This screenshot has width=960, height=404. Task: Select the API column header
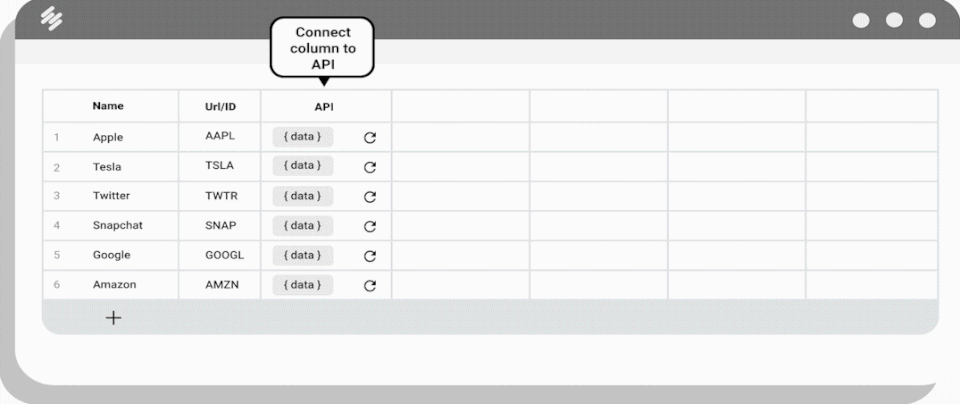(324, 106)
